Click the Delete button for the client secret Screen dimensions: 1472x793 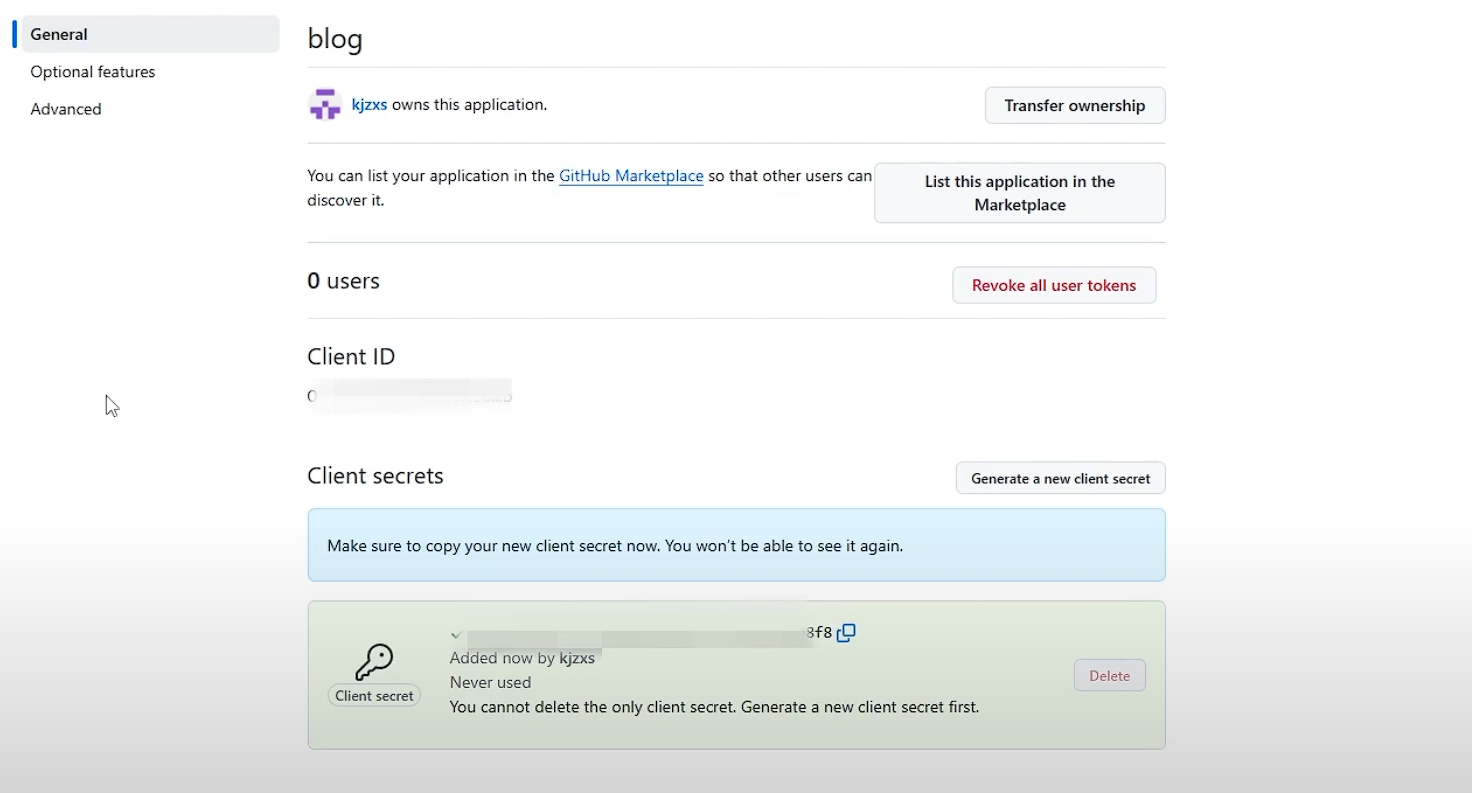tap(1109, 676)
